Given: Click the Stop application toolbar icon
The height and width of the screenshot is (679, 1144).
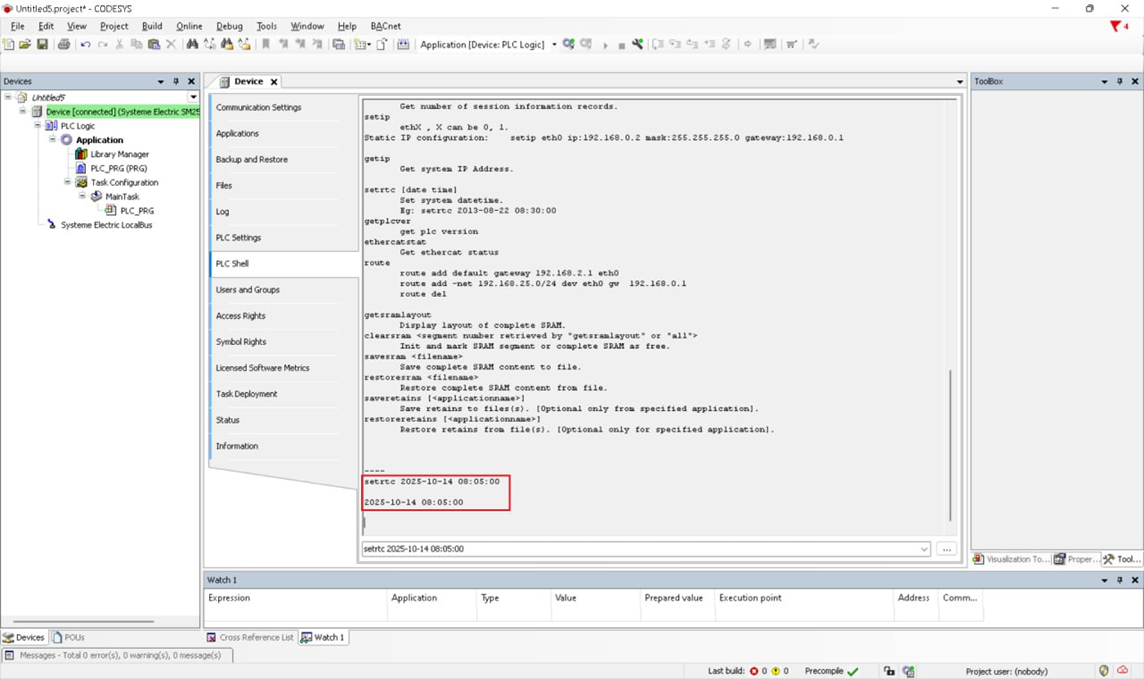Looking at the screenshot, I should (621, 45).
